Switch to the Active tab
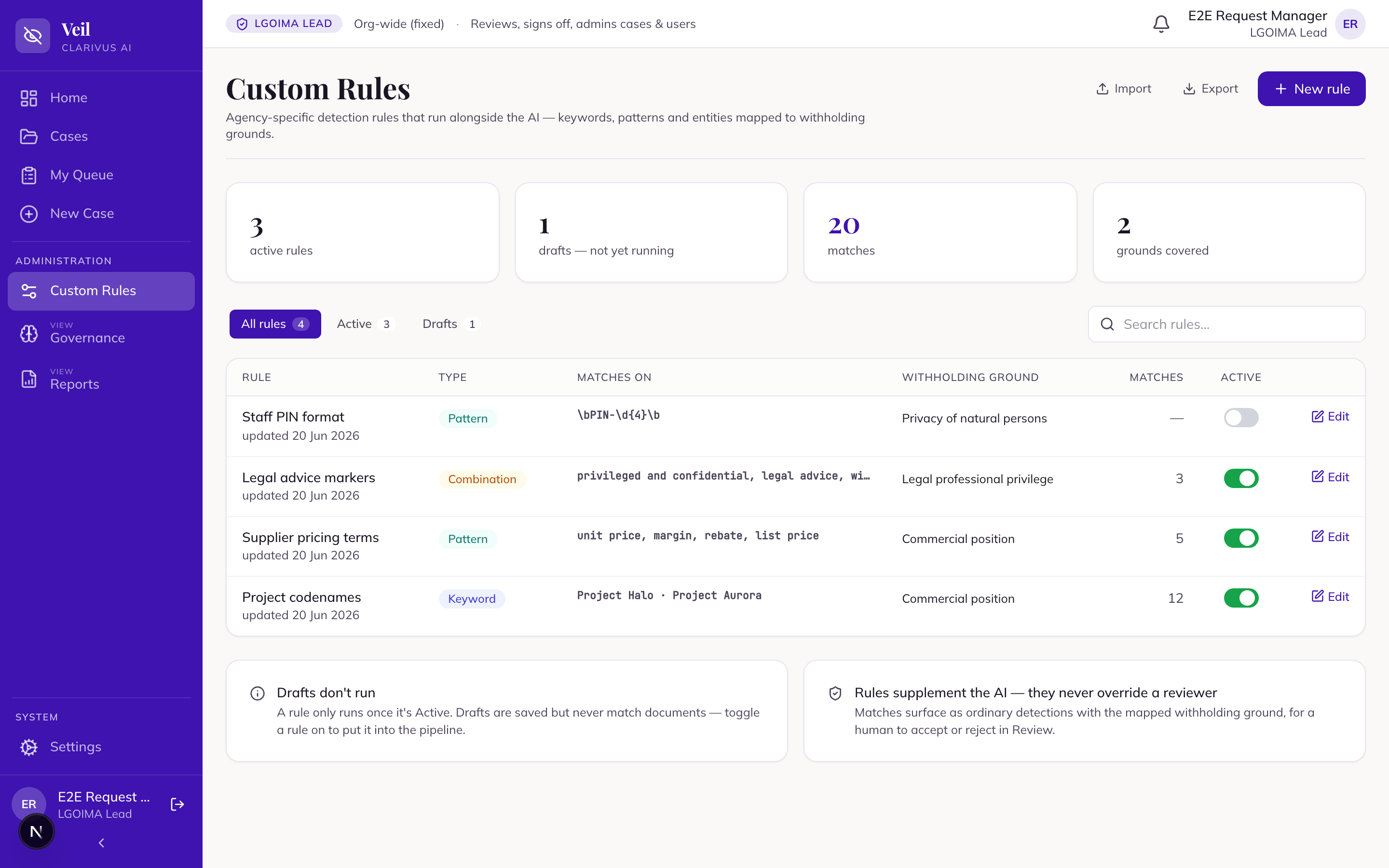The height and width of the screenshot is (868, 1389). click(365, 324)
